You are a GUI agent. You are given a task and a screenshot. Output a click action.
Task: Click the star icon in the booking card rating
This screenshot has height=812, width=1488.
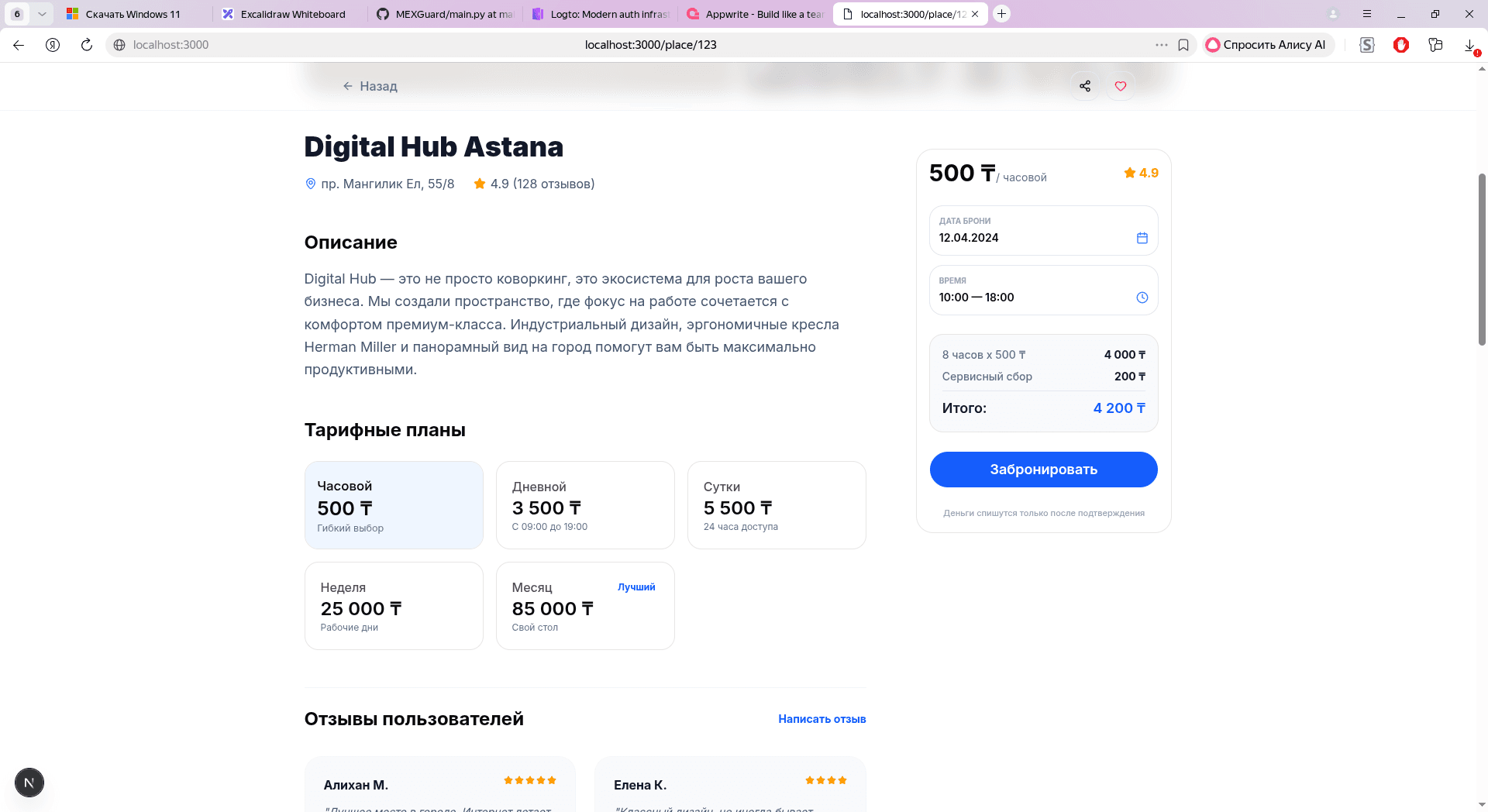(x=1129, y=173)
